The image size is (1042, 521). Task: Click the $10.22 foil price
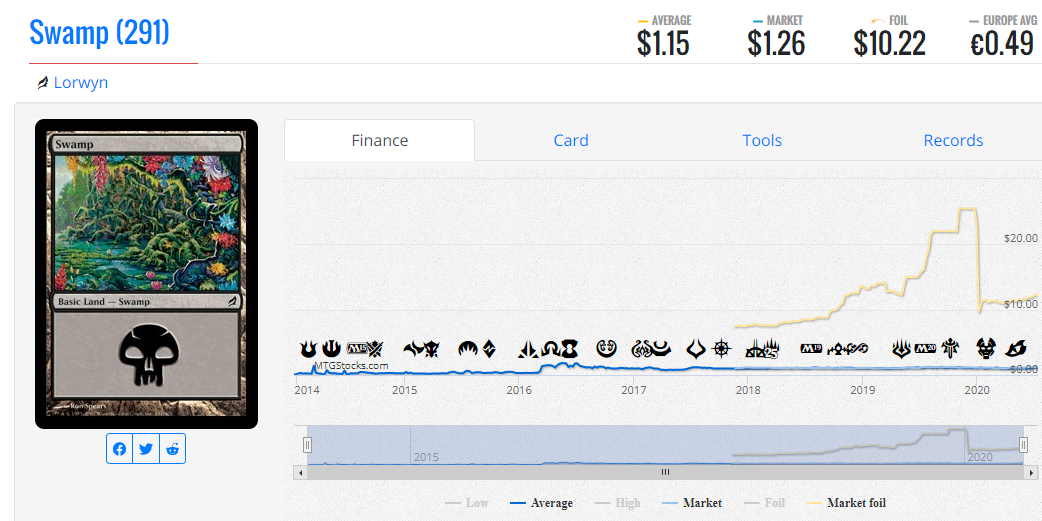pos(889,44)
